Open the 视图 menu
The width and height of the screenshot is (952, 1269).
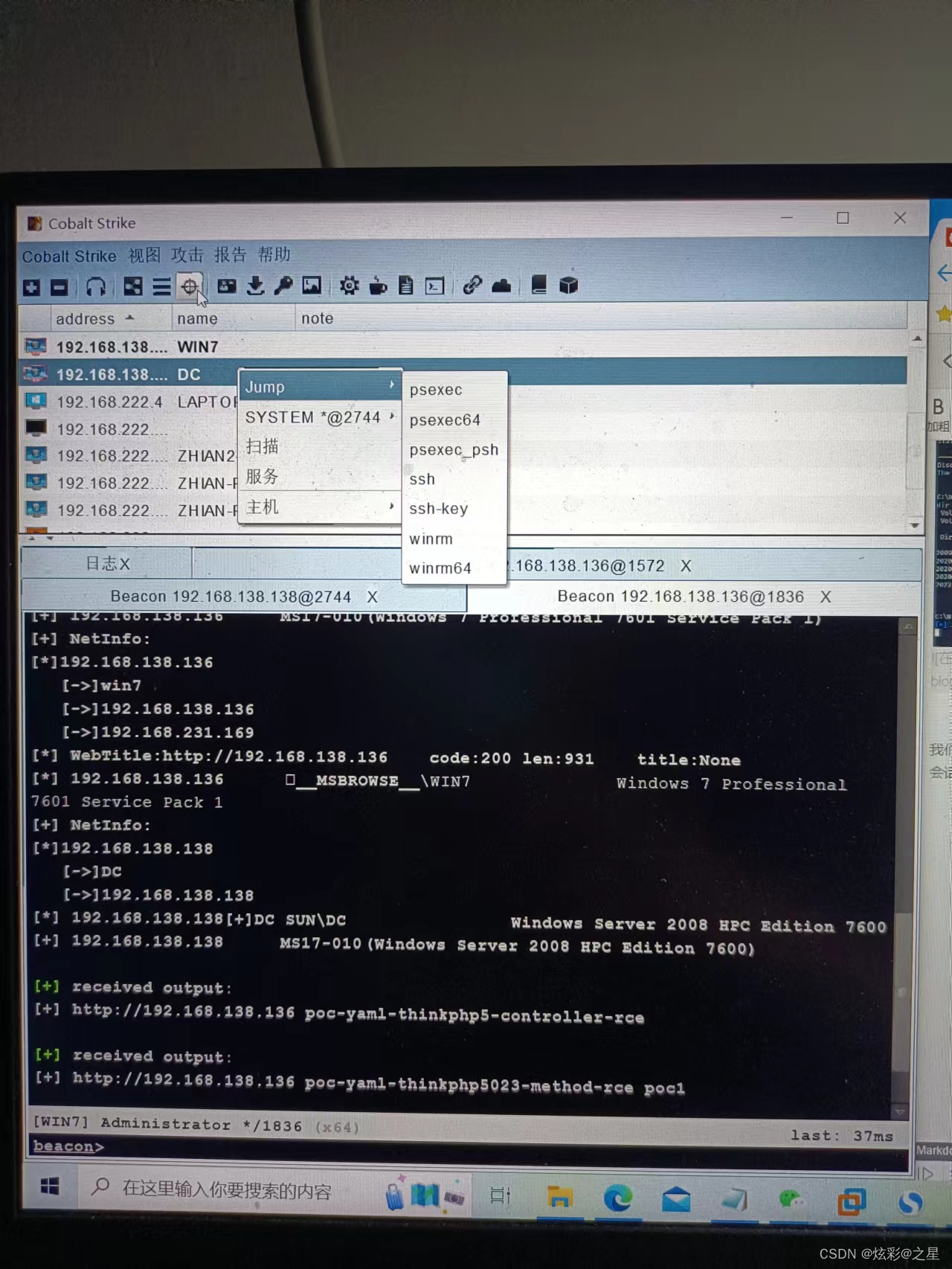144,255
